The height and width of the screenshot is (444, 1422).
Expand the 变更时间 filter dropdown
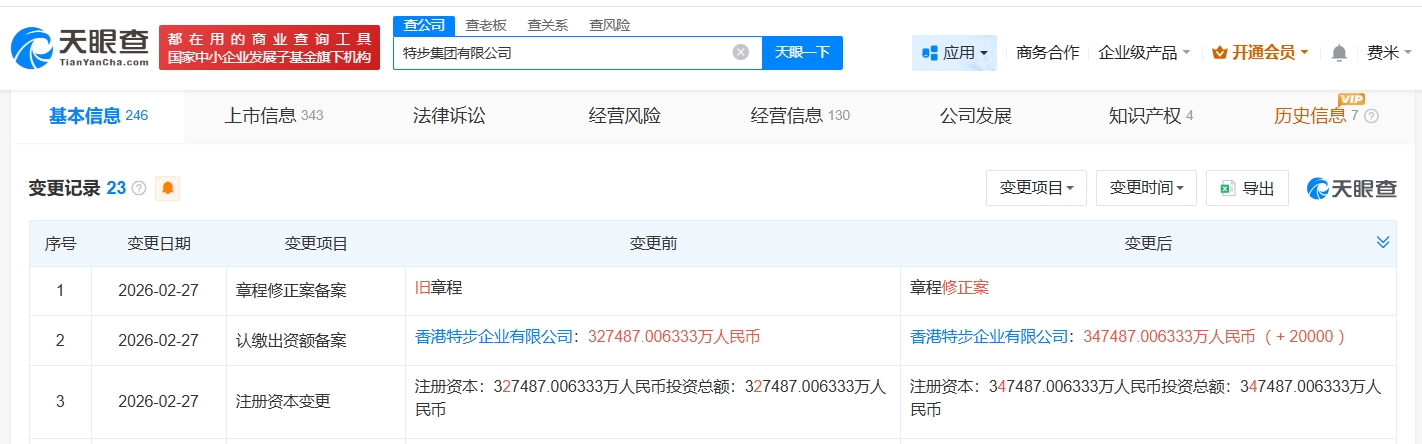point(1146,188)
